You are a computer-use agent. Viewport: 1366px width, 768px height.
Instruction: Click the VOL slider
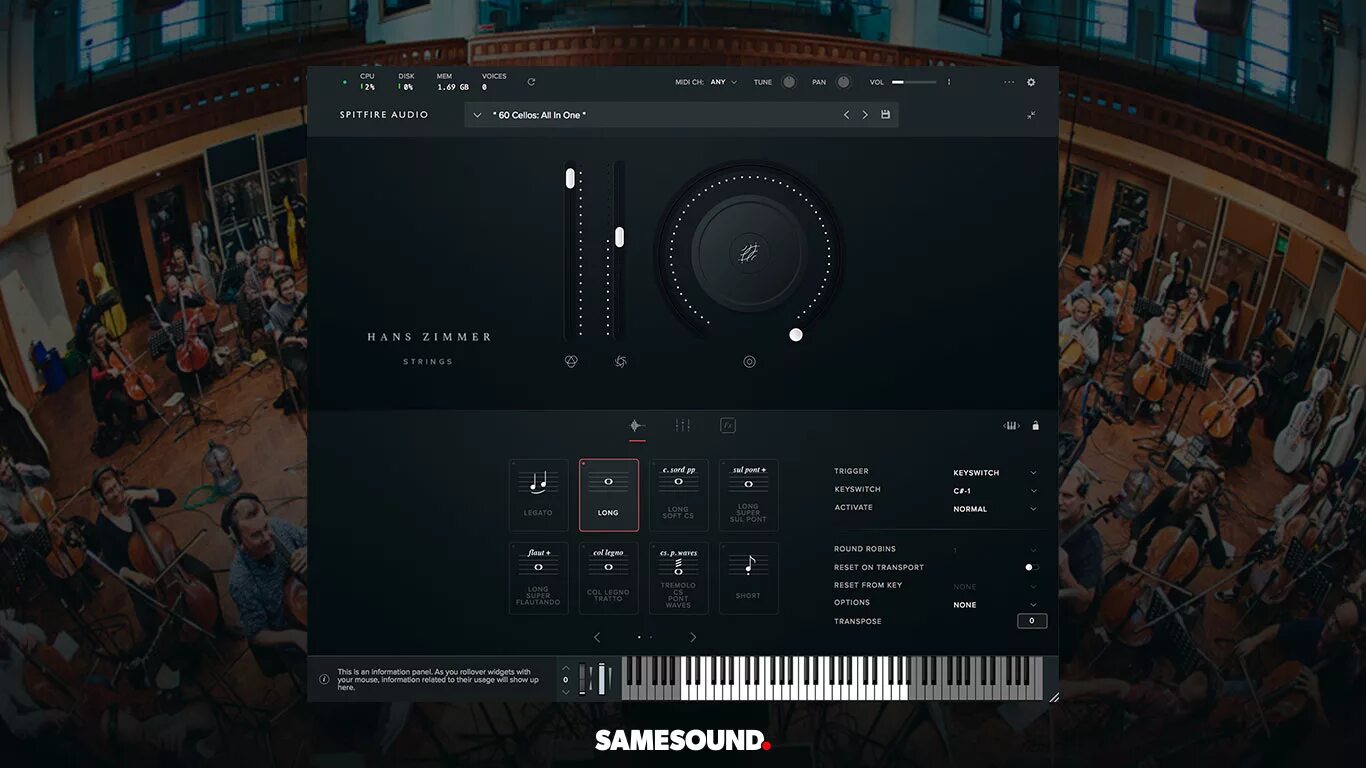point(914,82)
